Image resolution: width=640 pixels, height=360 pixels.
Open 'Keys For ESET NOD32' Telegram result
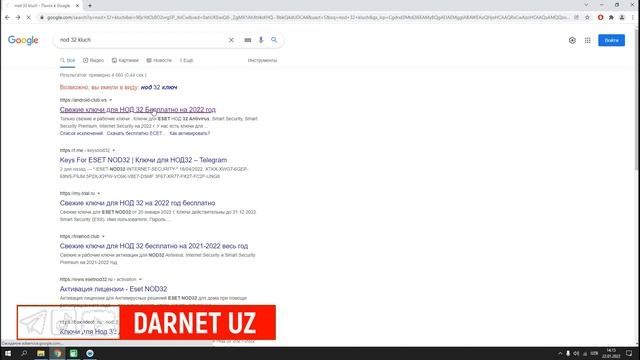(x=143, y=160)
